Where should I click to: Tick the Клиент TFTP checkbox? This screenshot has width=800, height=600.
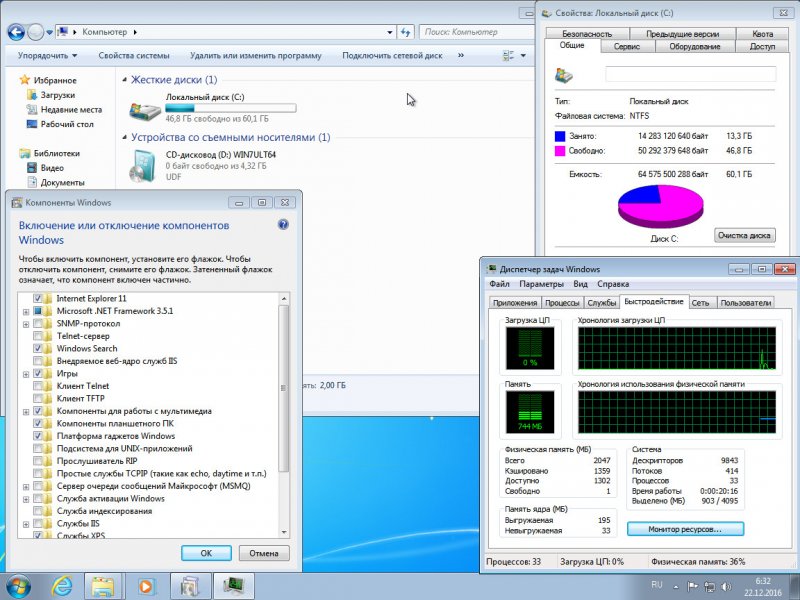click(38, 398)
